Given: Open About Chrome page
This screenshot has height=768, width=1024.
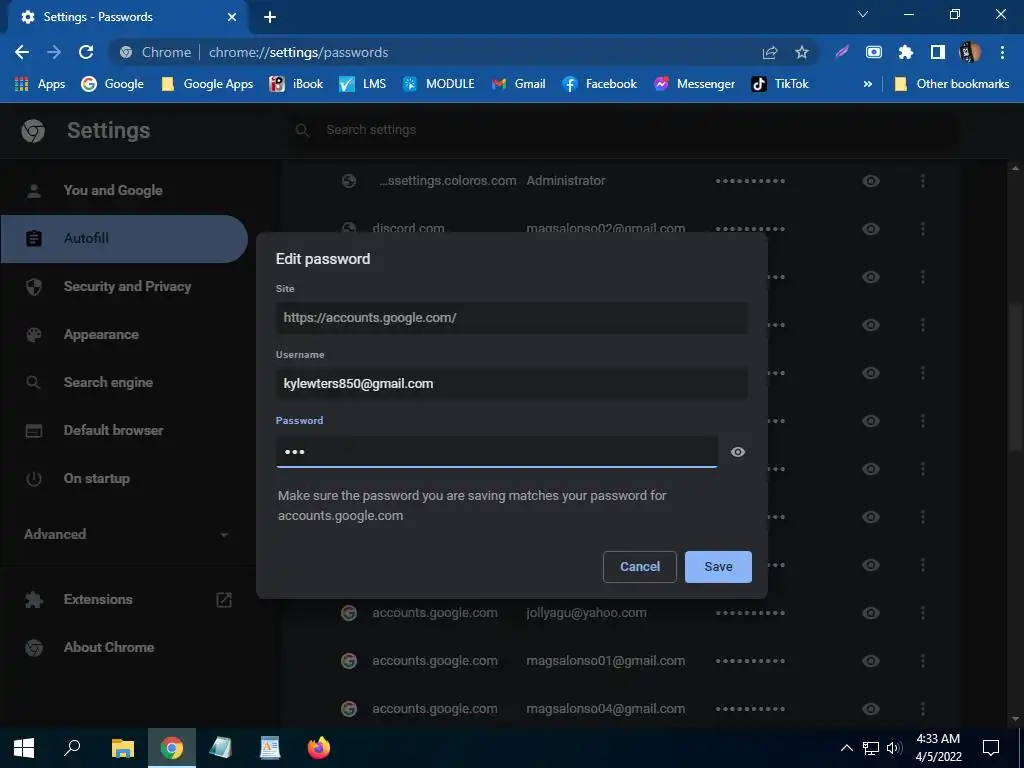Looking at the screenshot, I should pos(124,648).
